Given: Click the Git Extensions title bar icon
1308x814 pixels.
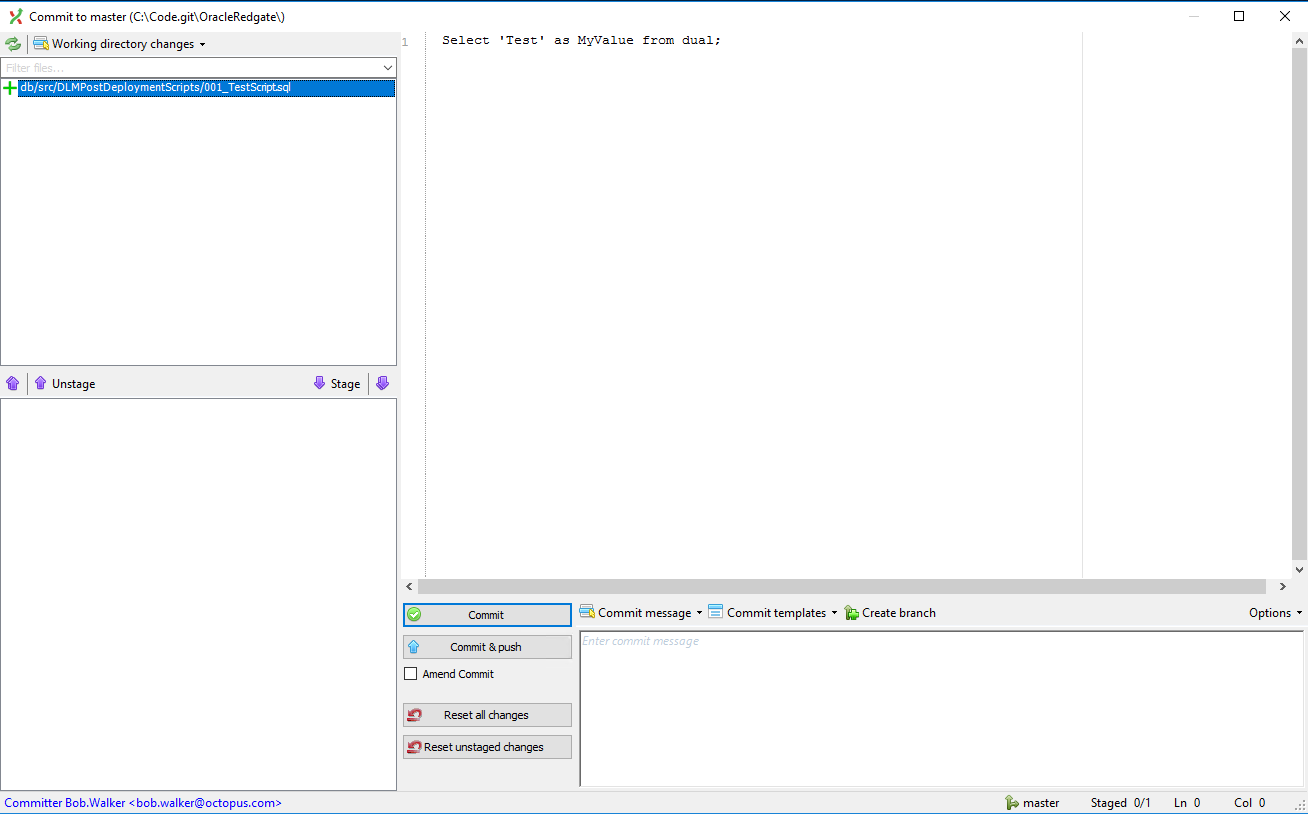Looking at the screenshot, I should 15,16.
